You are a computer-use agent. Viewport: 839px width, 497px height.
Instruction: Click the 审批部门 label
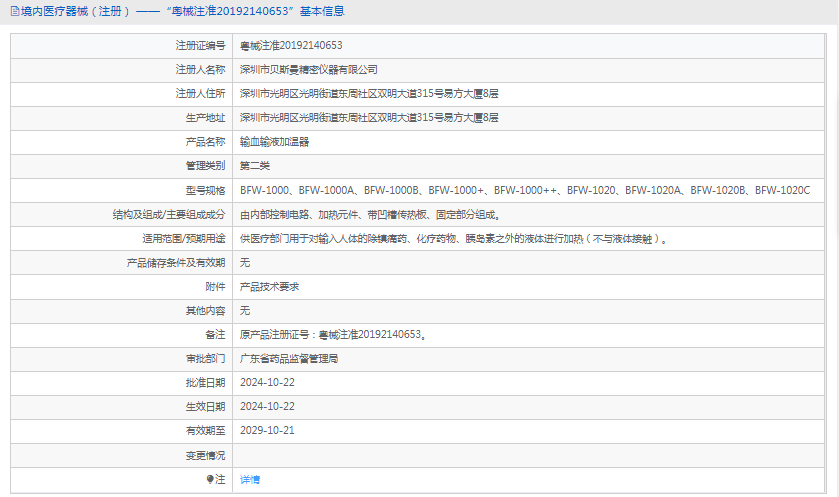pos(205,359)
